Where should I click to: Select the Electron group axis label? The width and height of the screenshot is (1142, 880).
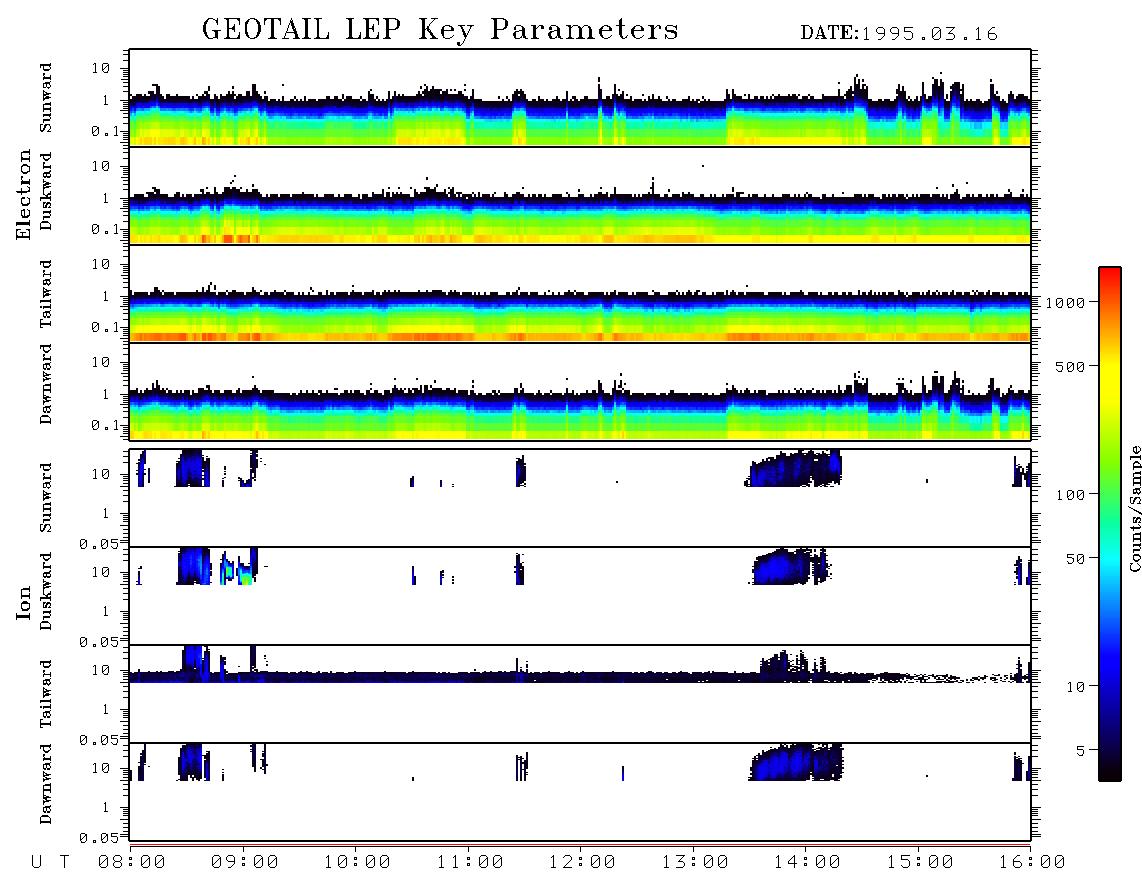(x=24, y=195)
